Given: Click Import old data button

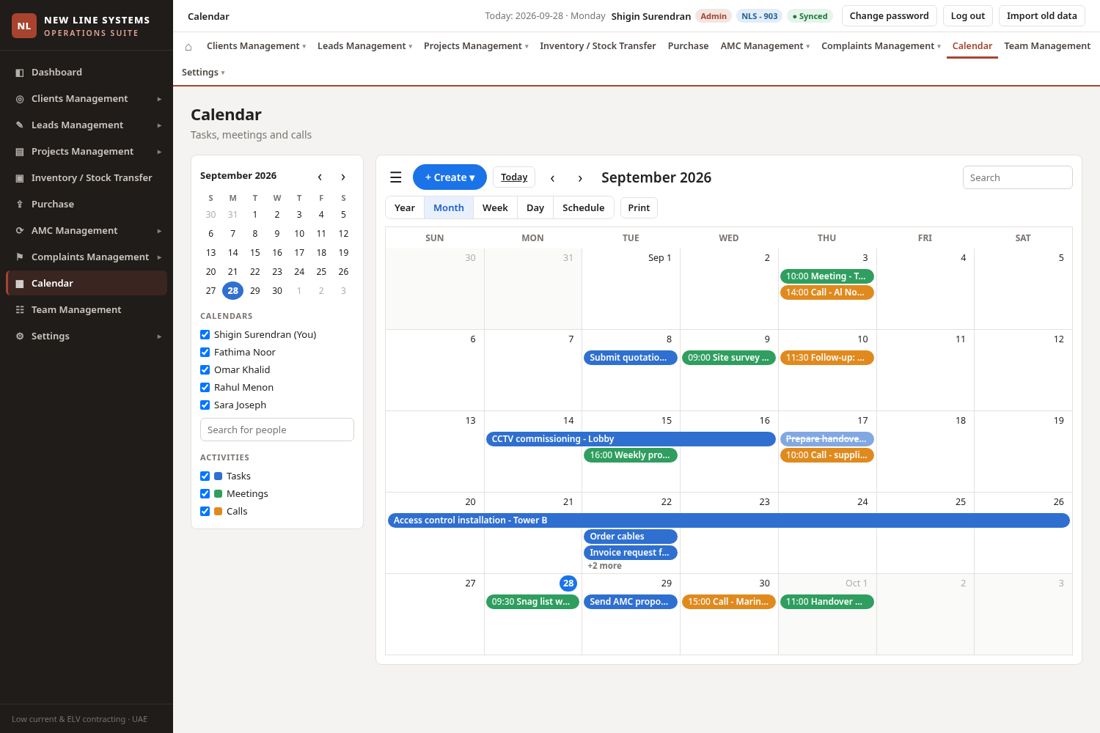Looking at the screenshot, I should pyautogui.click(x=1041, y=15).
